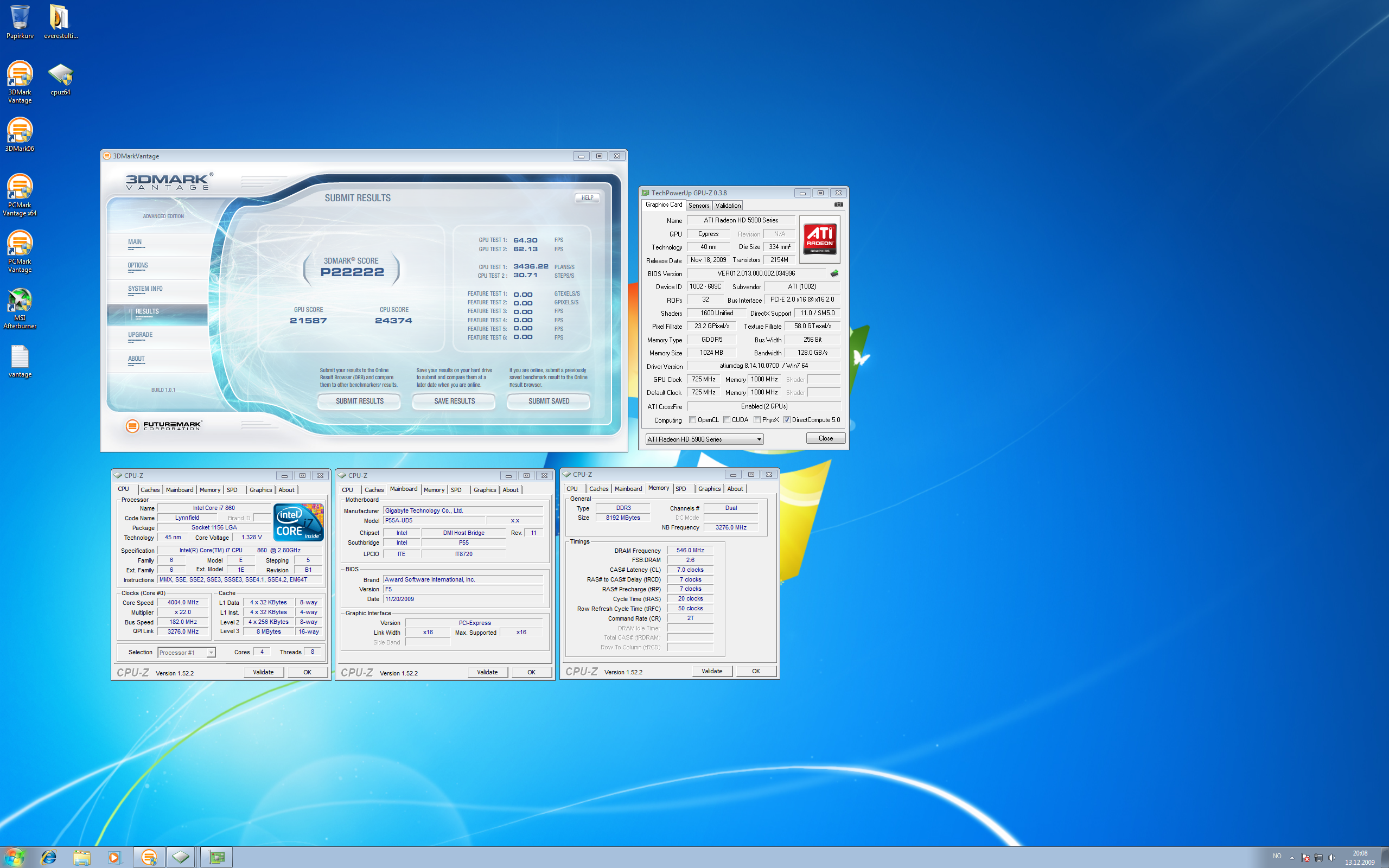Enable the CUDA checkbox in GPU-Z
The image size is (1389, 868).
pos(727,420)
